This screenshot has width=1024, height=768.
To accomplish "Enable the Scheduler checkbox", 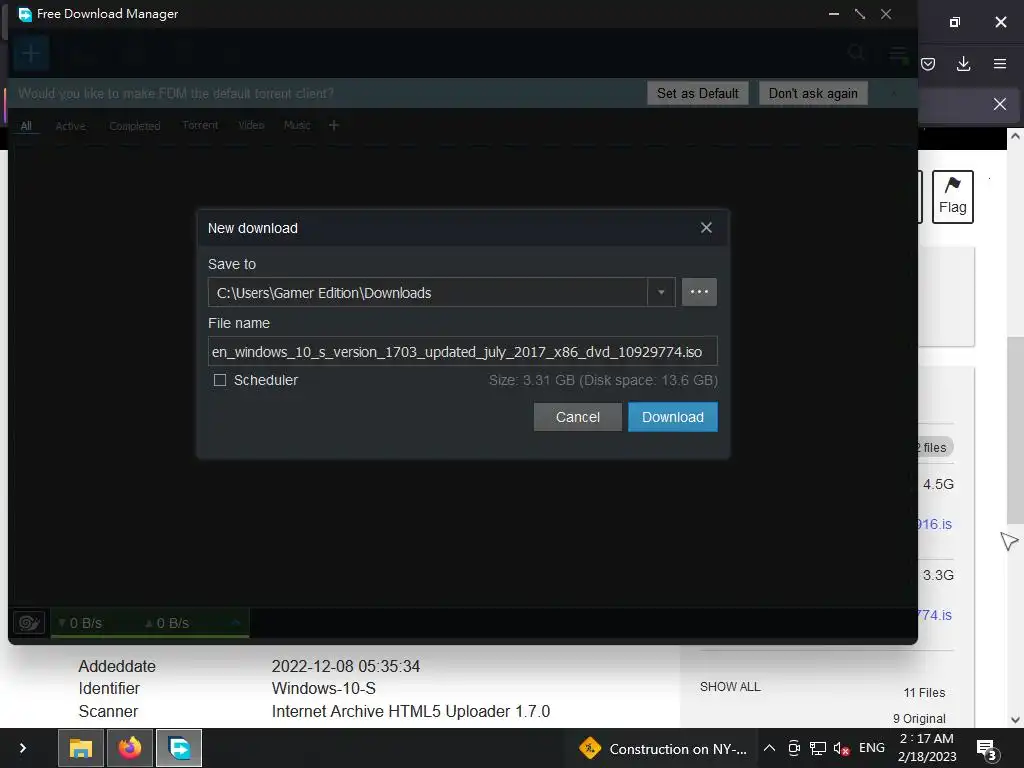I will coord(220,380).
